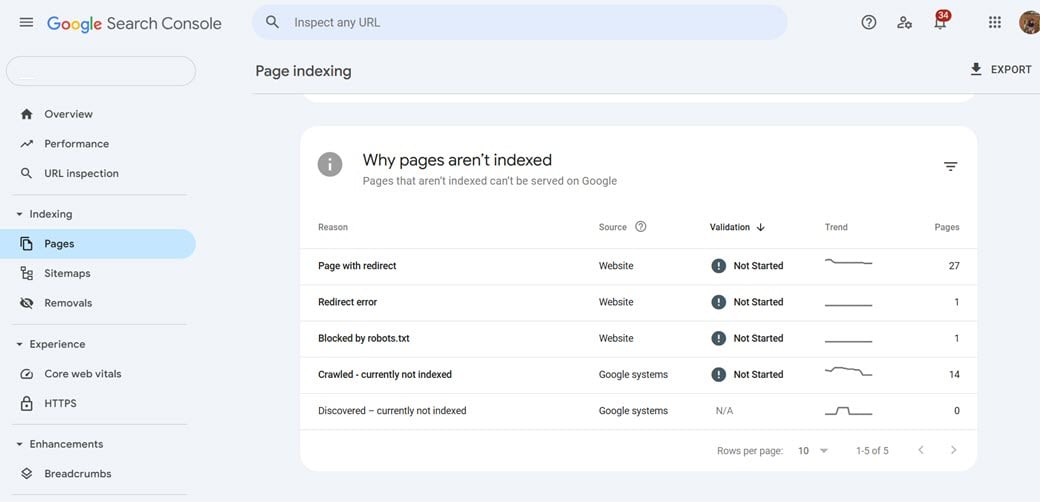
Task: Open Removals in the sidebar
Action: point(68,303)
